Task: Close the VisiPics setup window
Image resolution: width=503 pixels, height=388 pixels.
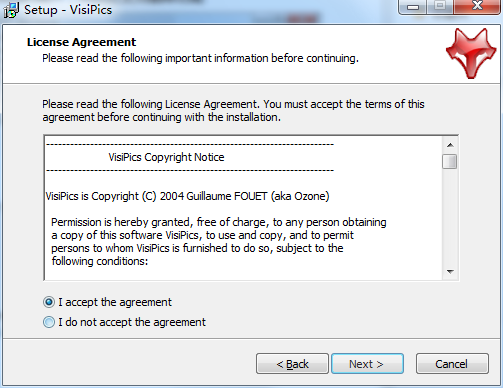Action: point(477,6)
